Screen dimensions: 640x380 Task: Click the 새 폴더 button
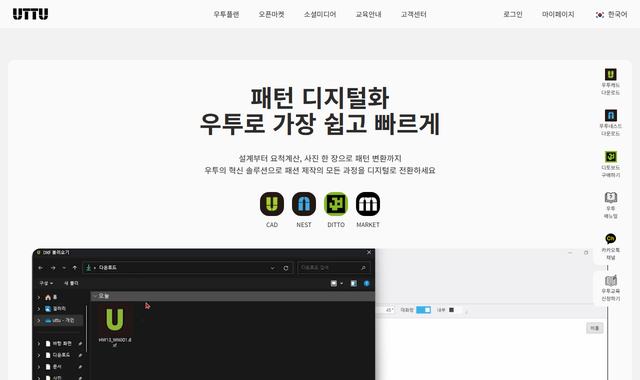71,283
